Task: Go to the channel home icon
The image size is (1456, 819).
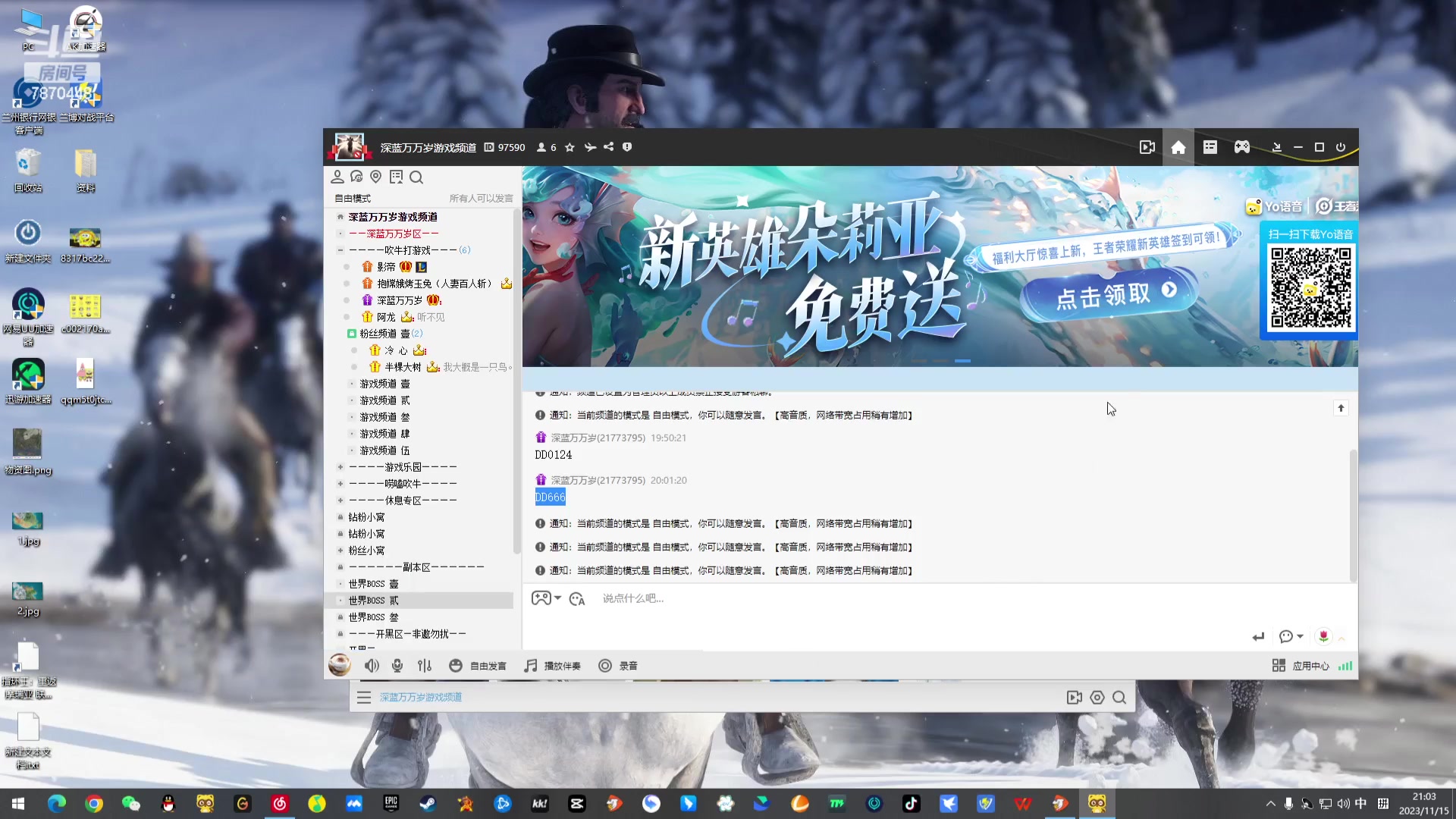Action: tap(1178, 147)
